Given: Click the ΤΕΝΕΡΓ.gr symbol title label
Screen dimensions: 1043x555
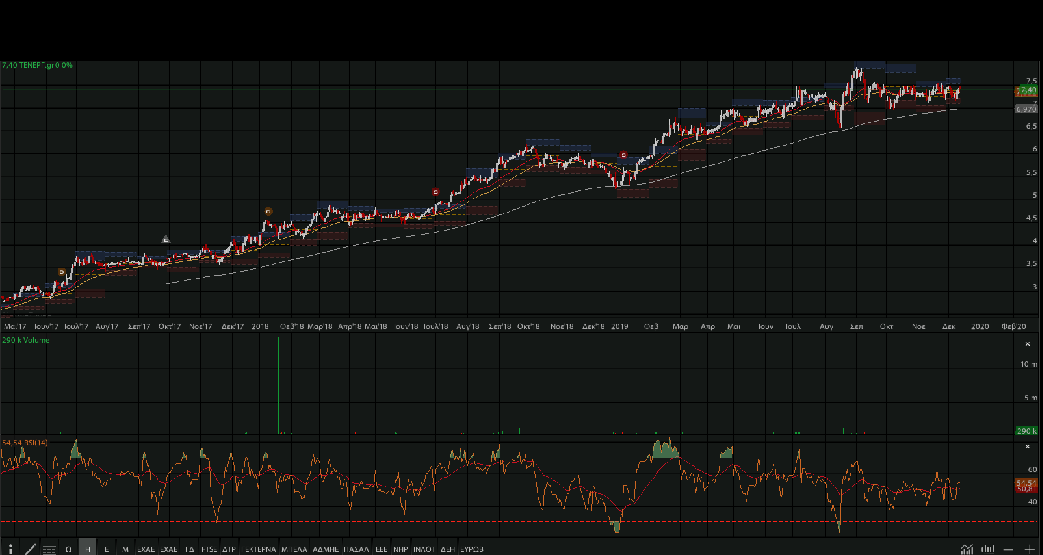Looking at the screenshot, I should (x=37, y=65).
